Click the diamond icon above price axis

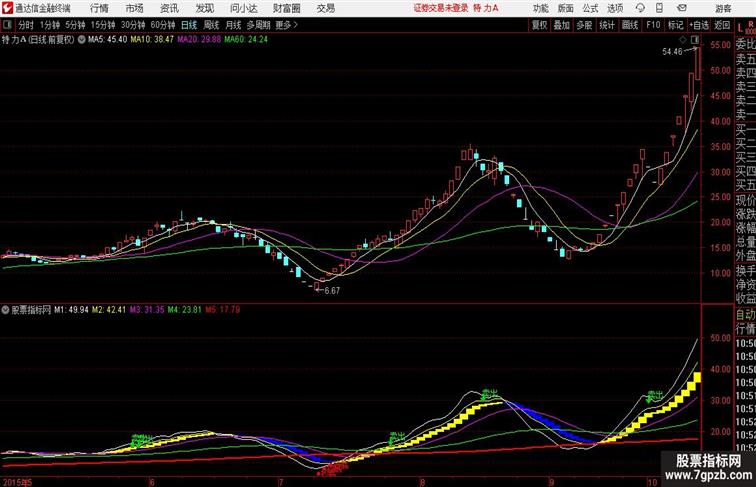[x=683, y=40]
